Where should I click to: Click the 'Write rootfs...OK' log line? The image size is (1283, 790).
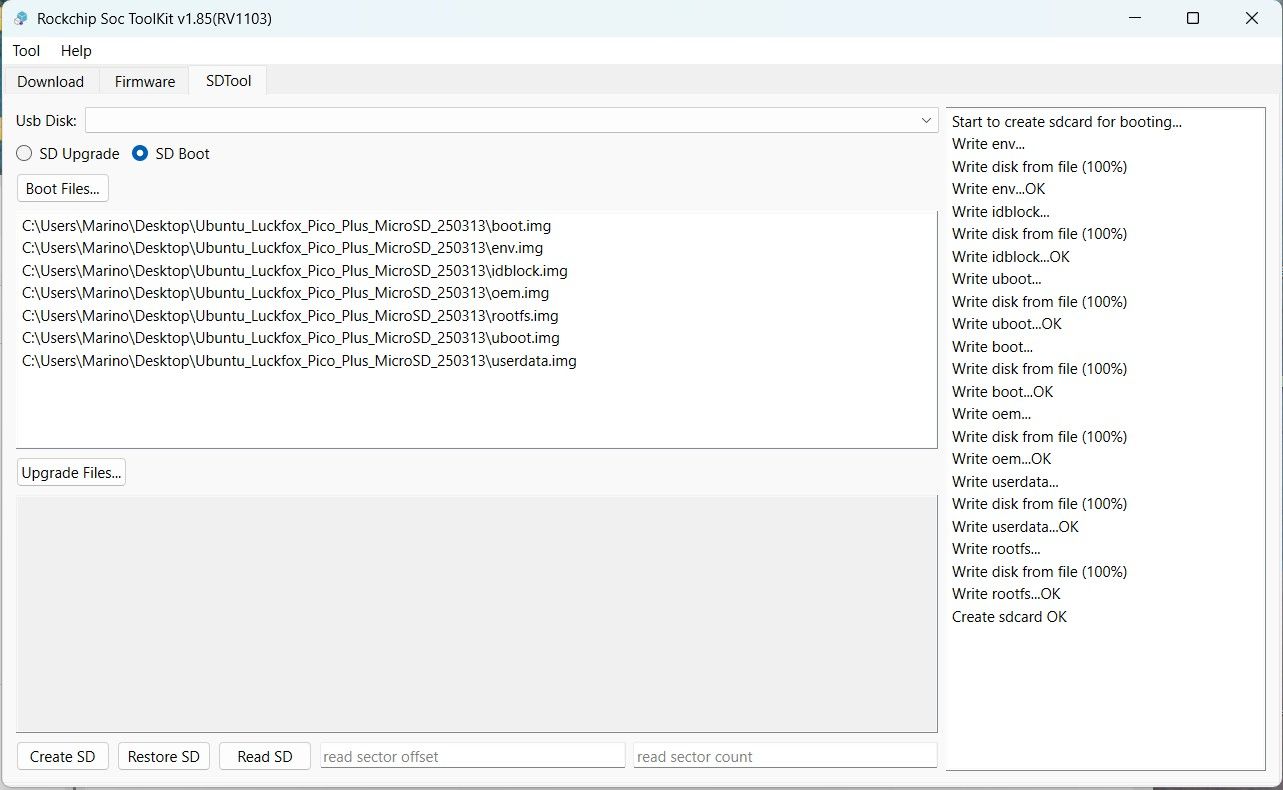point(1006,594)
